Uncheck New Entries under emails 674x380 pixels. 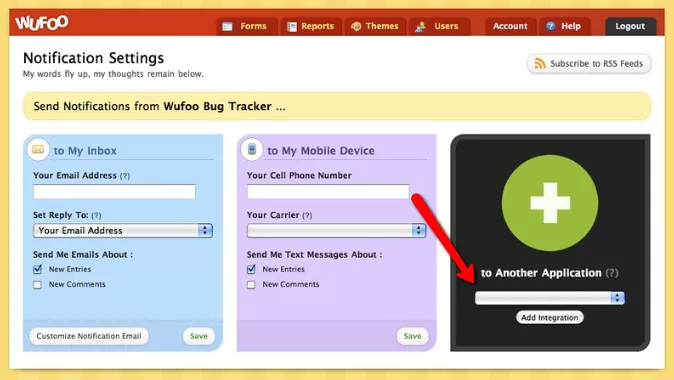pyautogui.click(x=37, y=269)
